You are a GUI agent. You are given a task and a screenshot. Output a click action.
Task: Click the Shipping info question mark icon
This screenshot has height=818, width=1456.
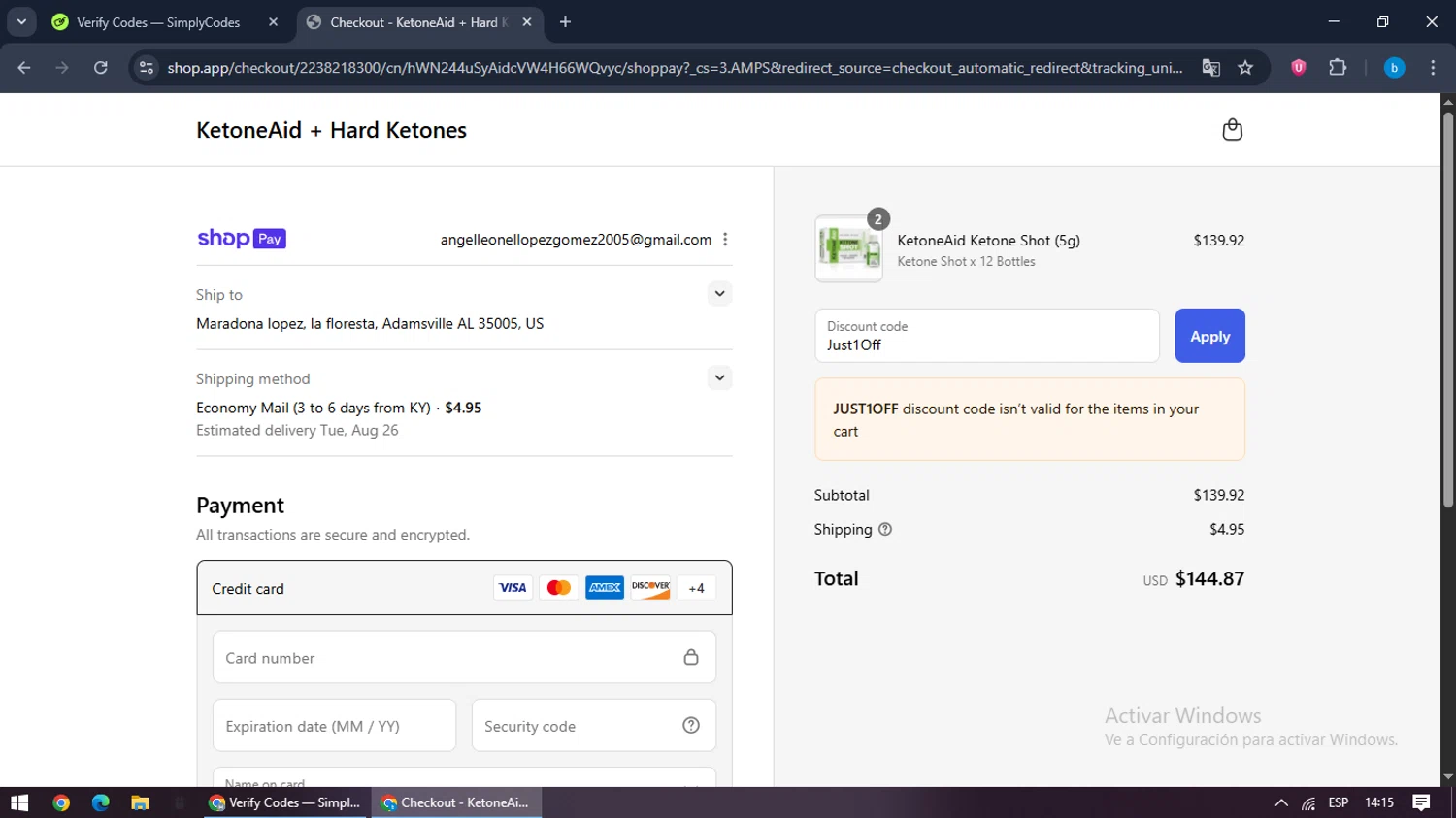pos(885,529)
